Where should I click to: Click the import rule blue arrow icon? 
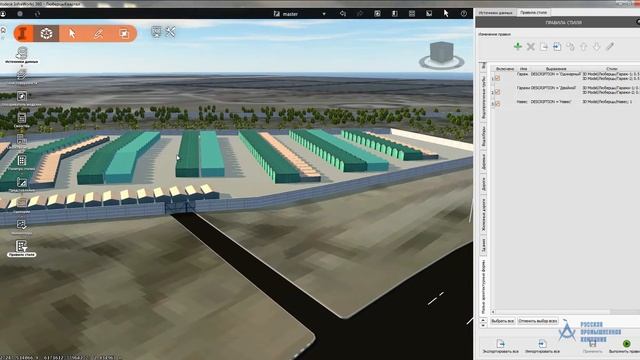coord(557,47)
